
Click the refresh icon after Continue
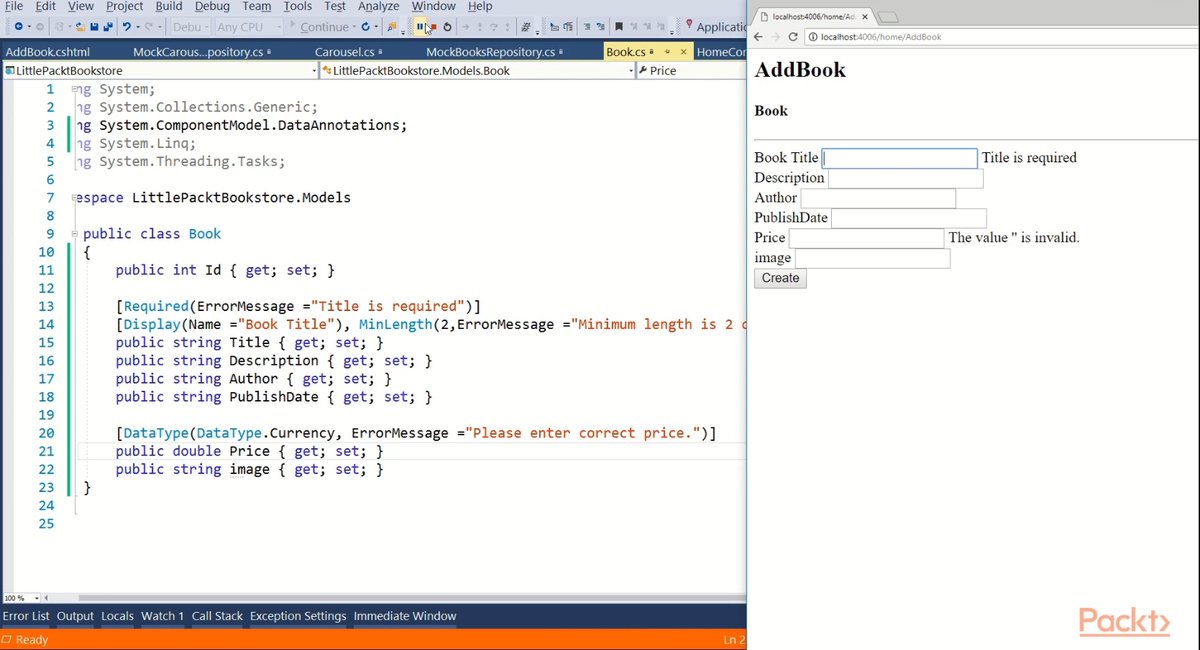click(366, 27)
